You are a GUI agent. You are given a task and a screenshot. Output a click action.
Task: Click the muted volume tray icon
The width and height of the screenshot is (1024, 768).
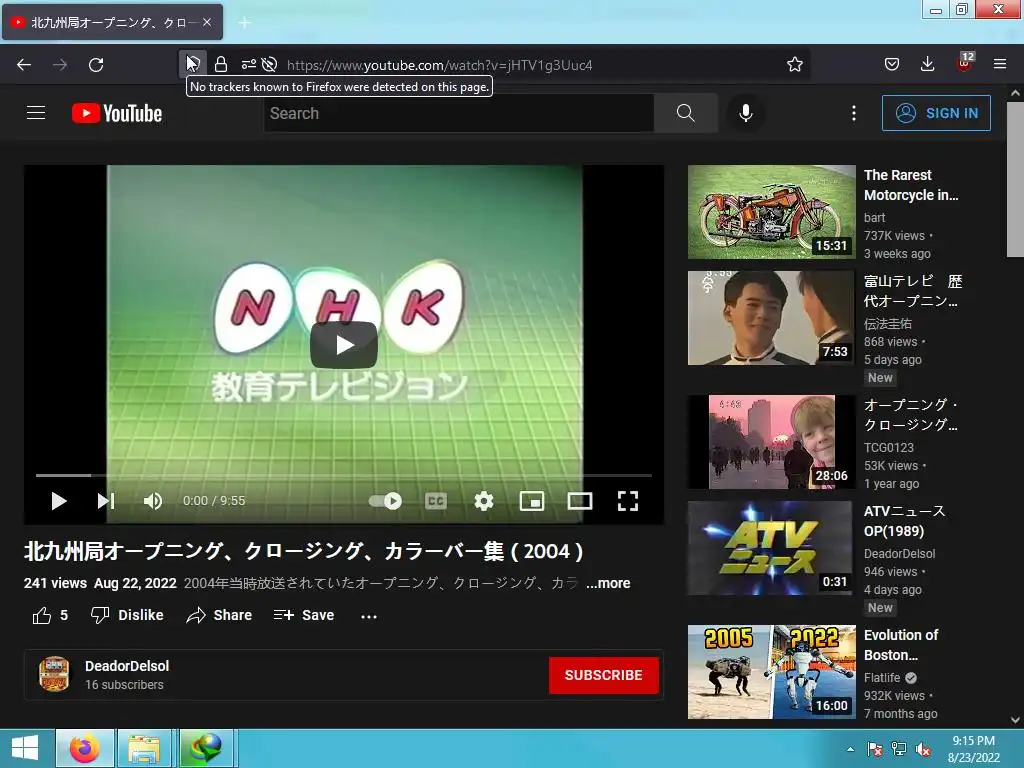[923, 749]
